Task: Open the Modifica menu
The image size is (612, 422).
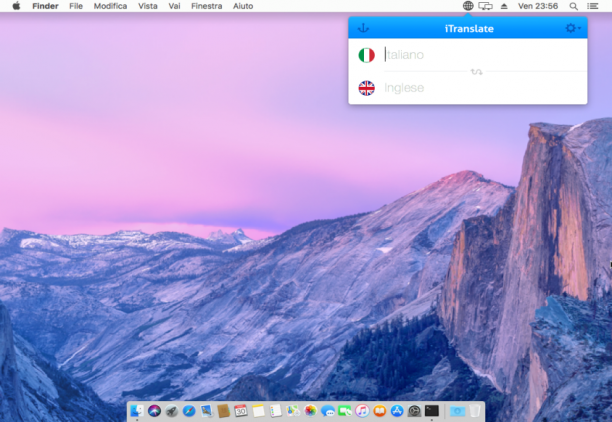Action: pyautogui.click(x=110, y=6)
